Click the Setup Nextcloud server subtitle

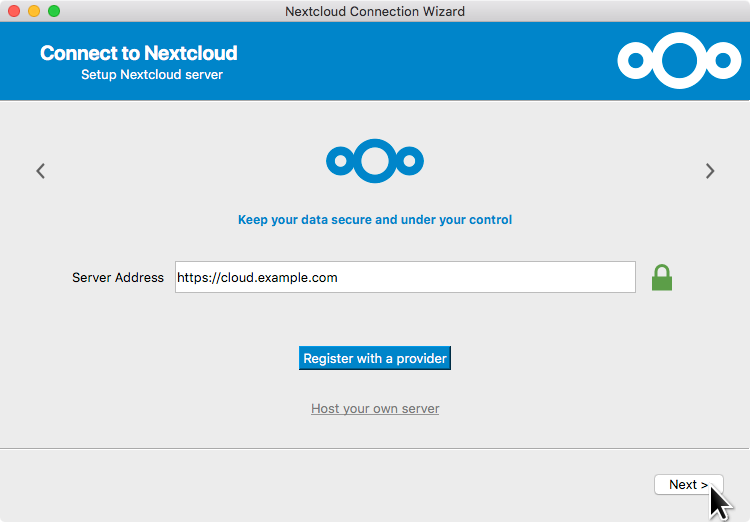pyautogui.click(x=152, y=75)
